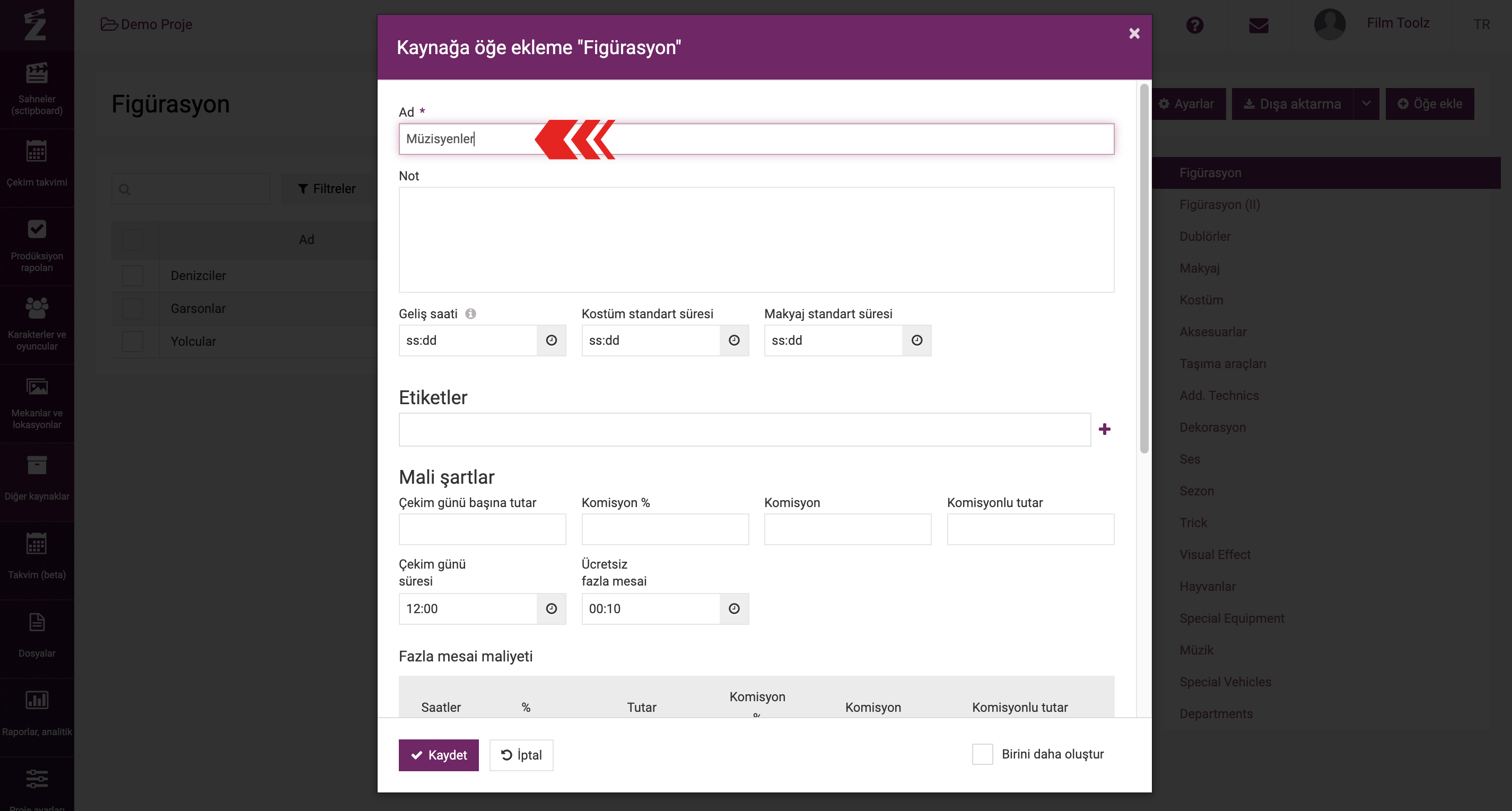Focus the Ad name input field
1512x811 pixels.
[756, 139]
